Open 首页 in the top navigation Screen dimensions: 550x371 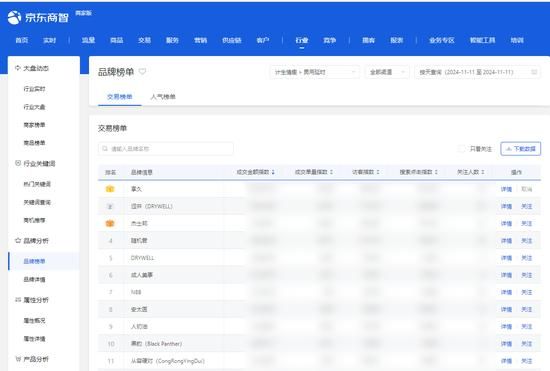tap(22, 40)
